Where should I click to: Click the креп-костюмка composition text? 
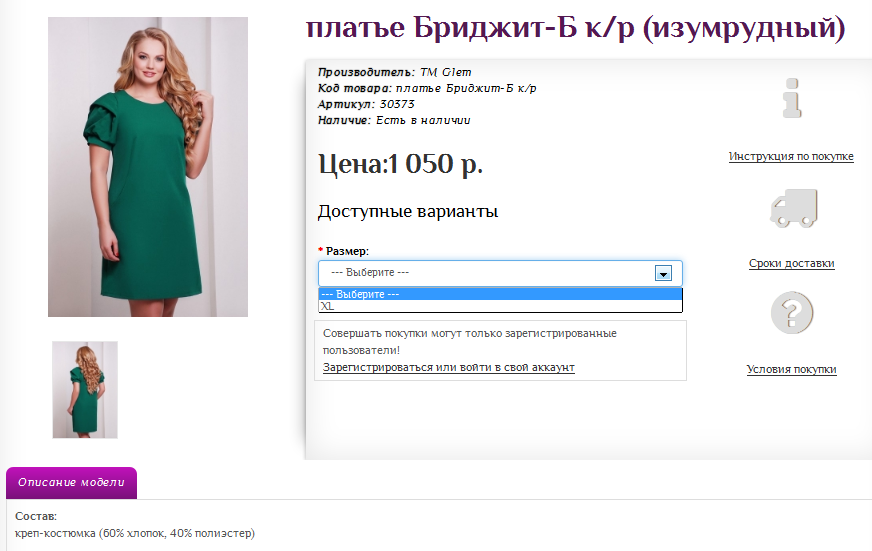135,533
